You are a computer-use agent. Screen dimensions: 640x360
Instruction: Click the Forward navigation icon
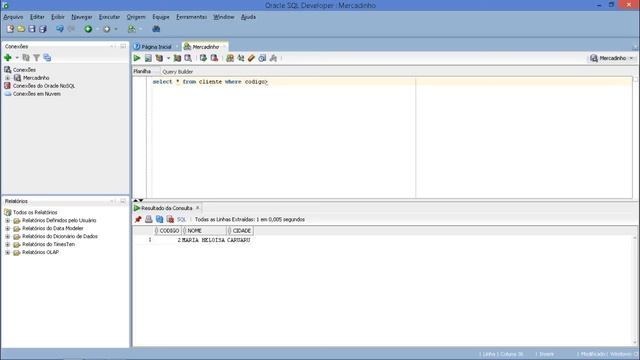click(107, 29)
